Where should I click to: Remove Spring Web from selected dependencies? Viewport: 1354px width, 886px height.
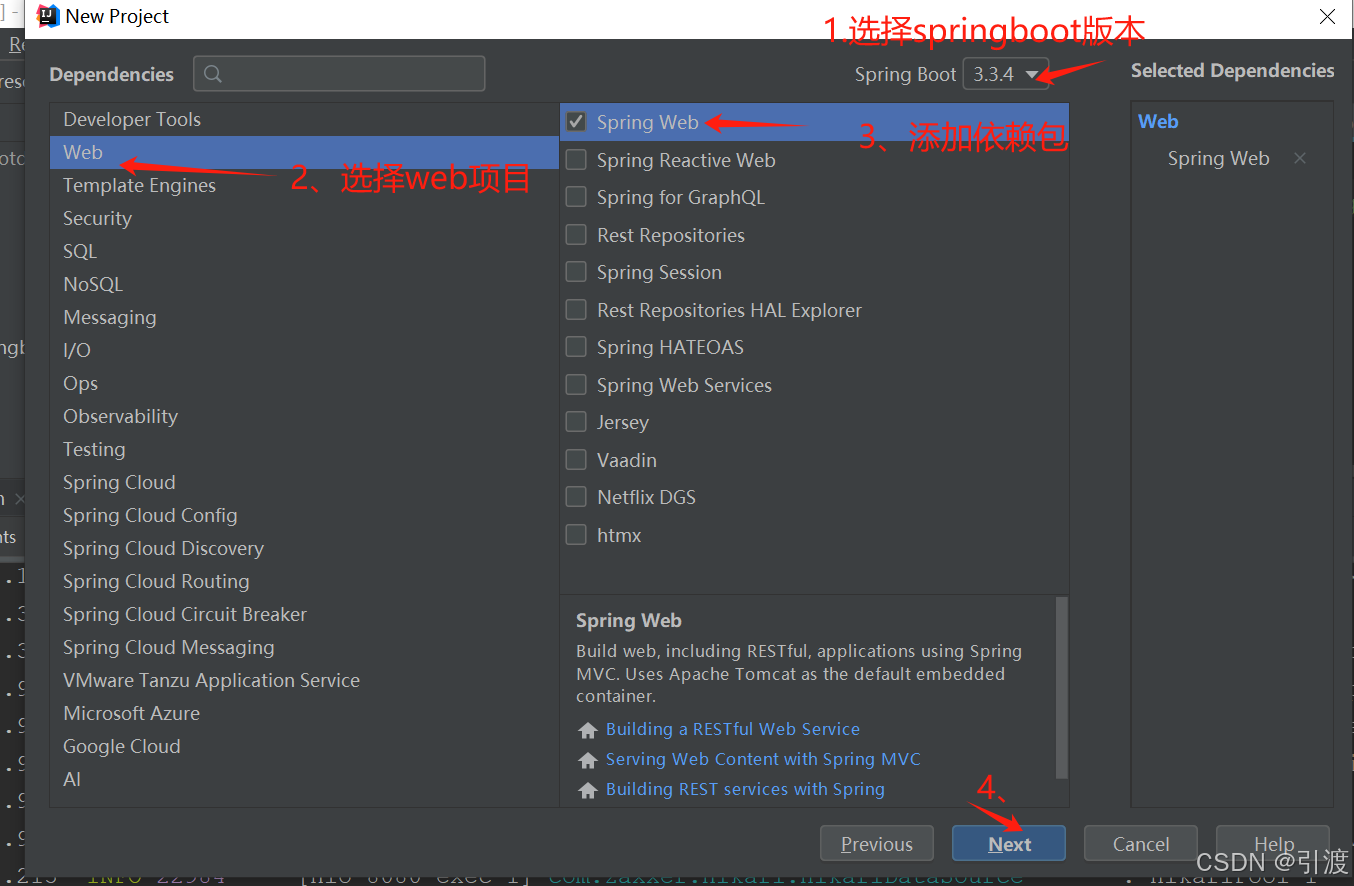tap(1299, 158)
